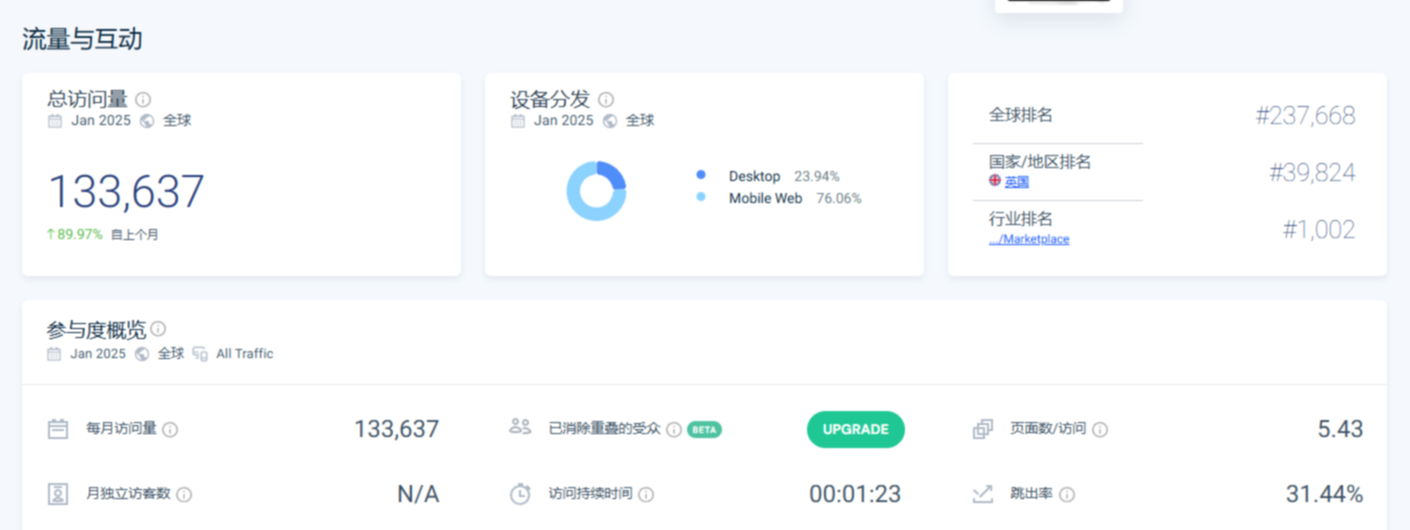Click the 全球排名 label

tap(1021, 115)
